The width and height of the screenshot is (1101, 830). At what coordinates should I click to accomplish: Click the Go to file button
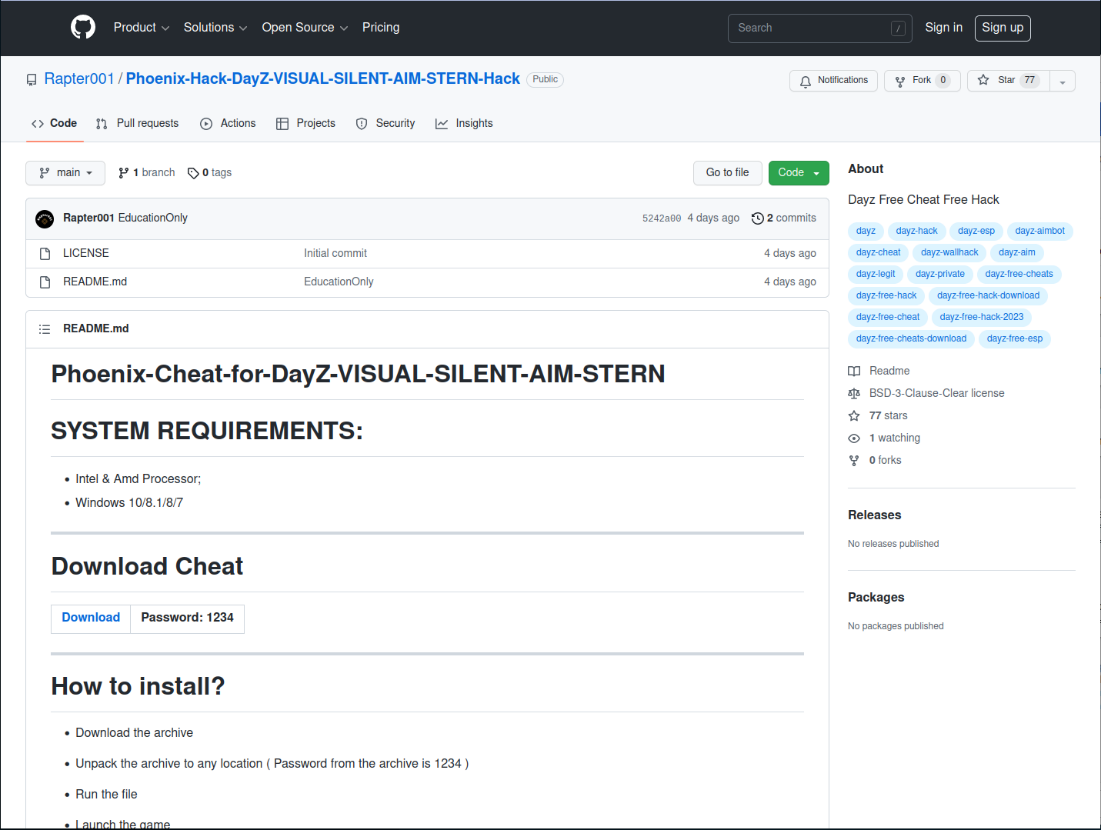click(x=727, y=173)
